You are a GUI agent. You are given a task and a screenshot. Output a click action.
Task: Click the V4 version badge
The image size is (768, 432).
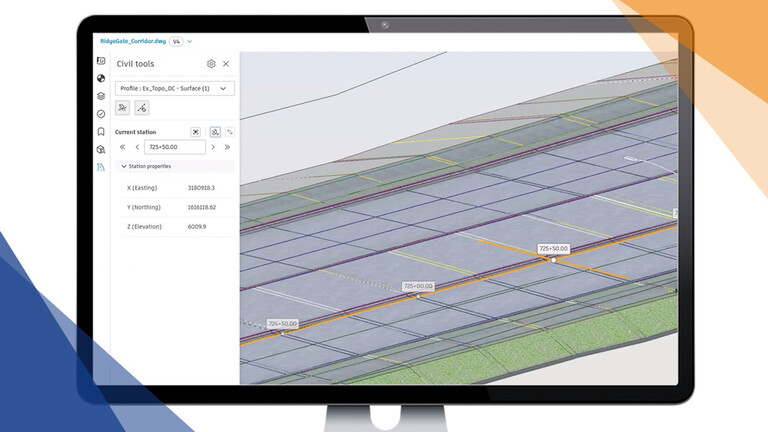176,42
